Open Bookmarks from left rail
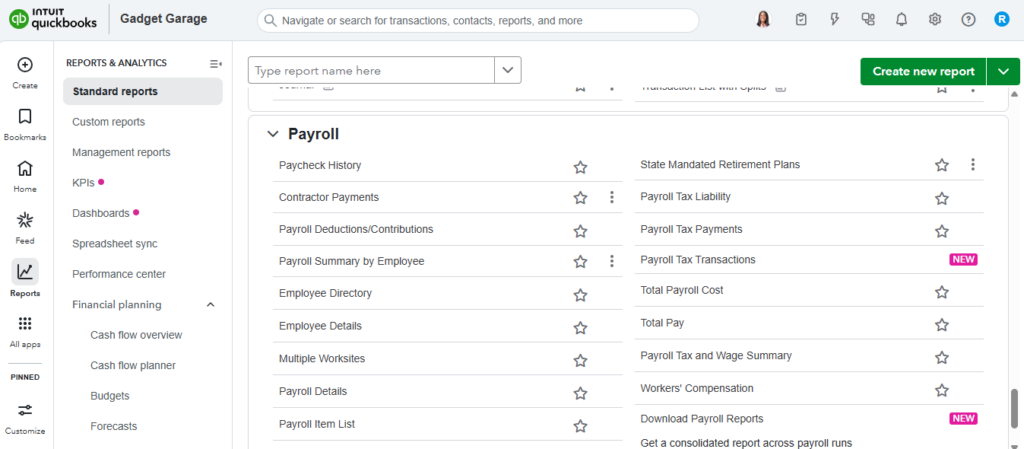 tap(25, 117)
